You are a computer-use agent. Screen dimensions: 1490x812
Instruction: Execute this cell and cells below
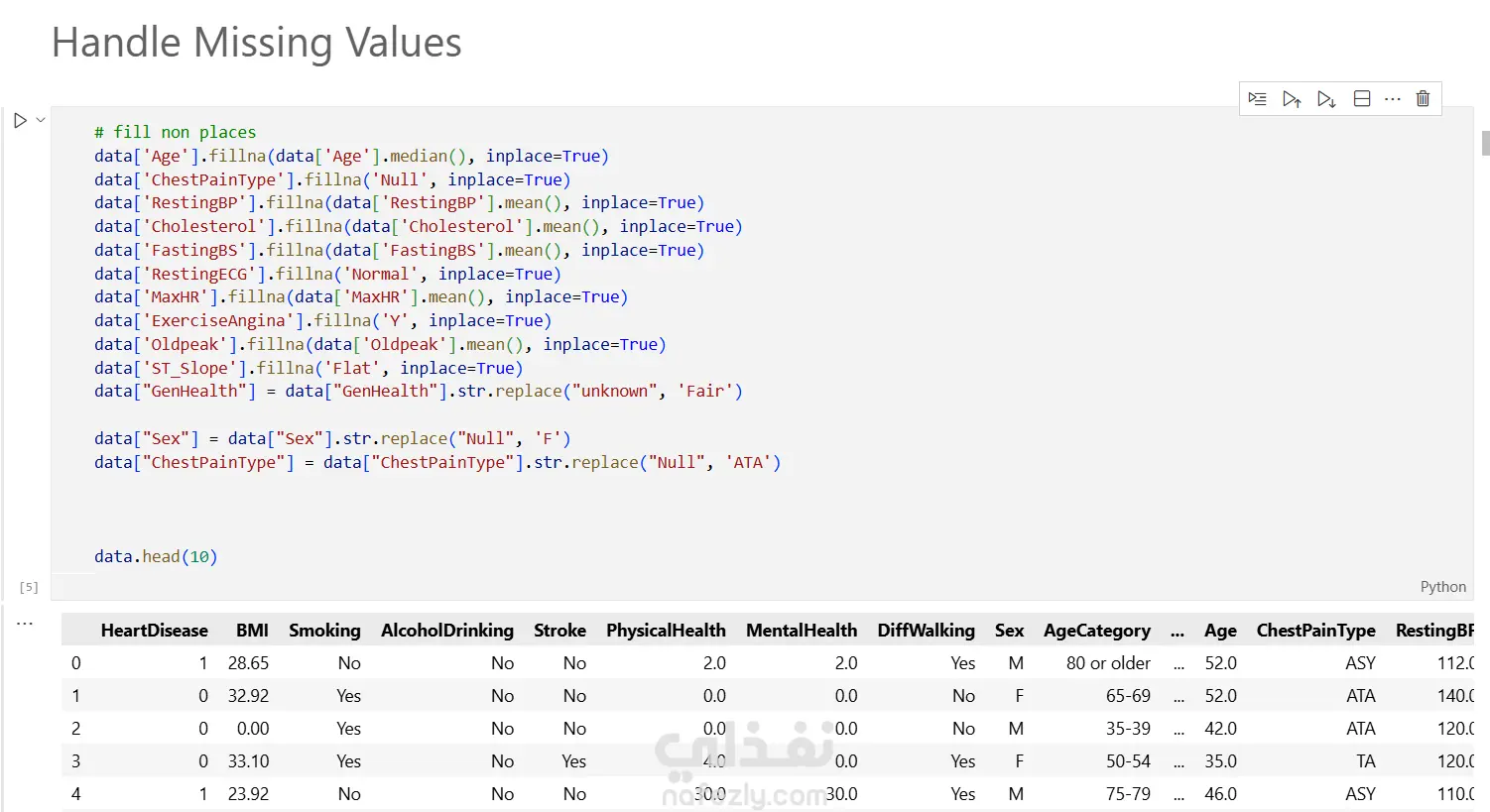pos(1326,99)
